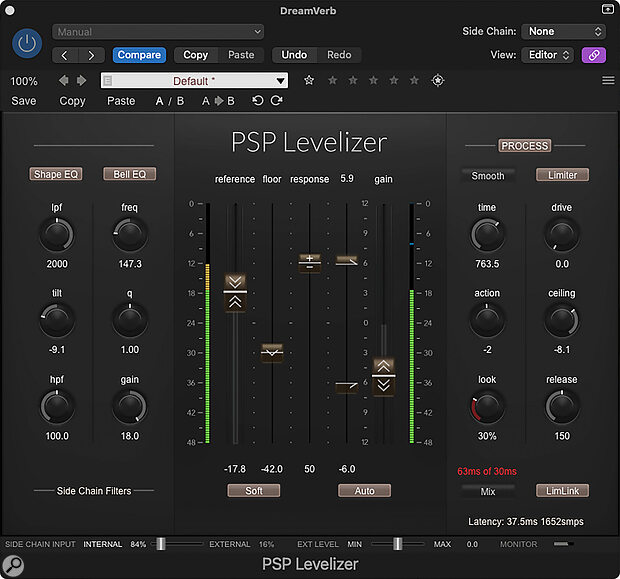
Task: Click the MONITOR switch
Action: 563,544
